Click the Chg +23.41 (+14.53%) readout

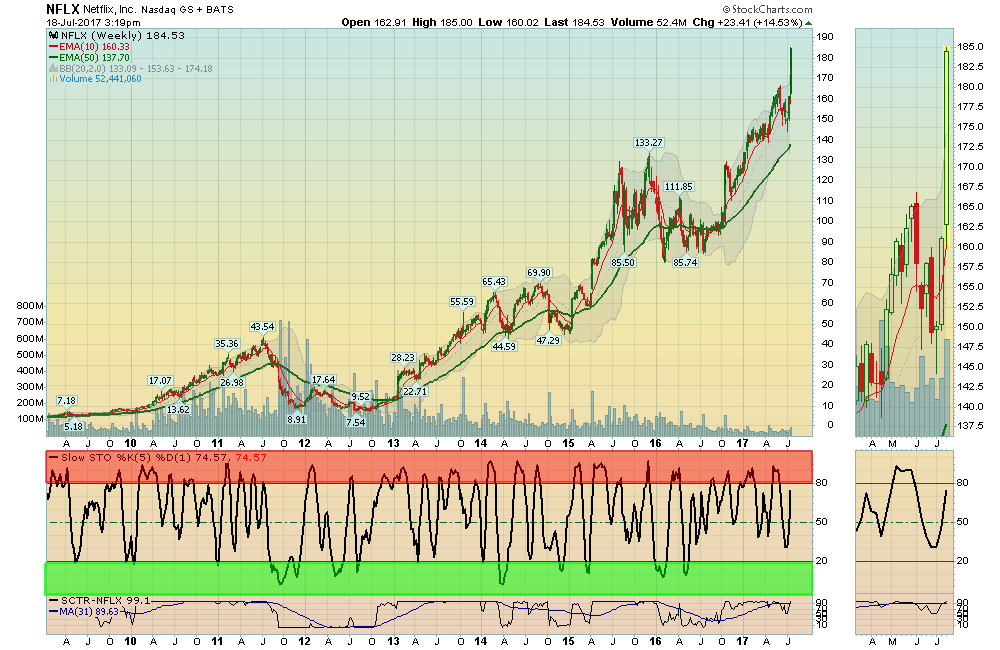tap(747, 22)
